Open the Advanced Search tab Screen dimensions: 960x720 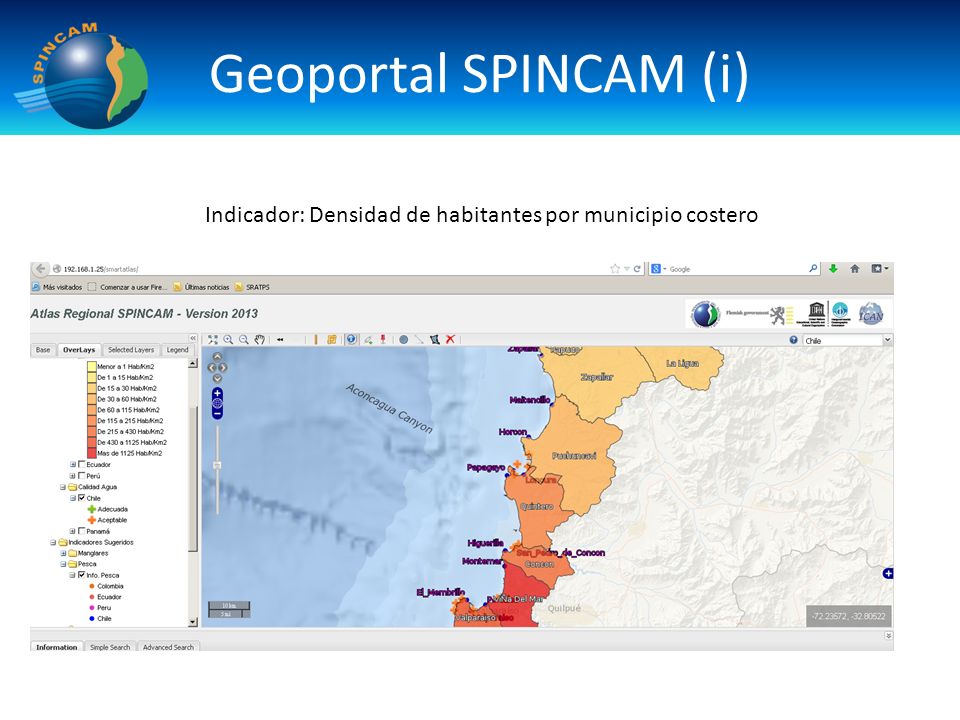point(168,647)
